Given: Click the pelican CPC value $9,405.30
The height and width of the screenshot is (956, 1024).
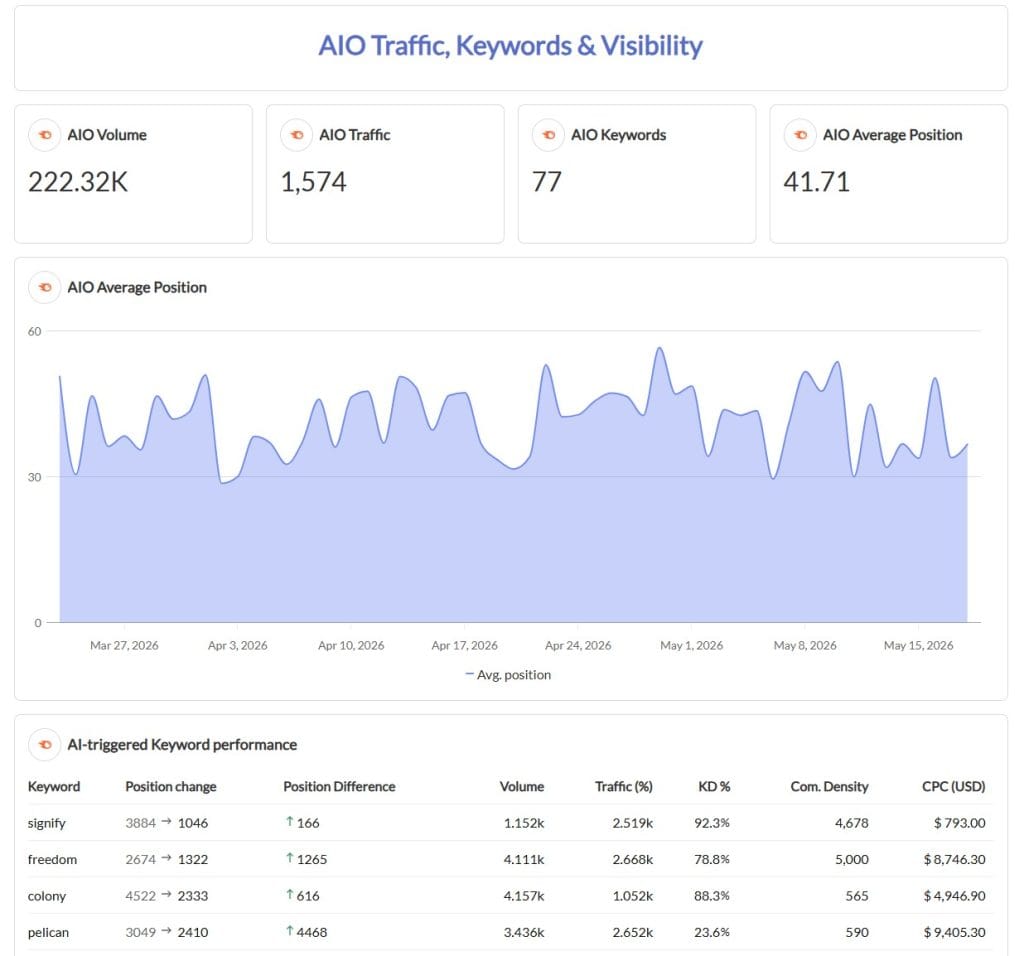Looking at the screenshot, I should click(x=954, y=932).
